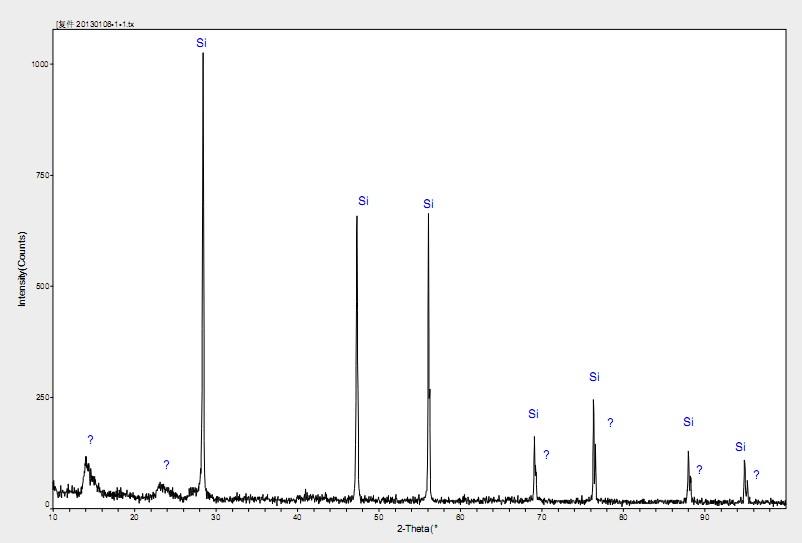Click the 70 tick on the 2-Theta axis
This screenshot has width=802, height=543.
pos(542,517)
